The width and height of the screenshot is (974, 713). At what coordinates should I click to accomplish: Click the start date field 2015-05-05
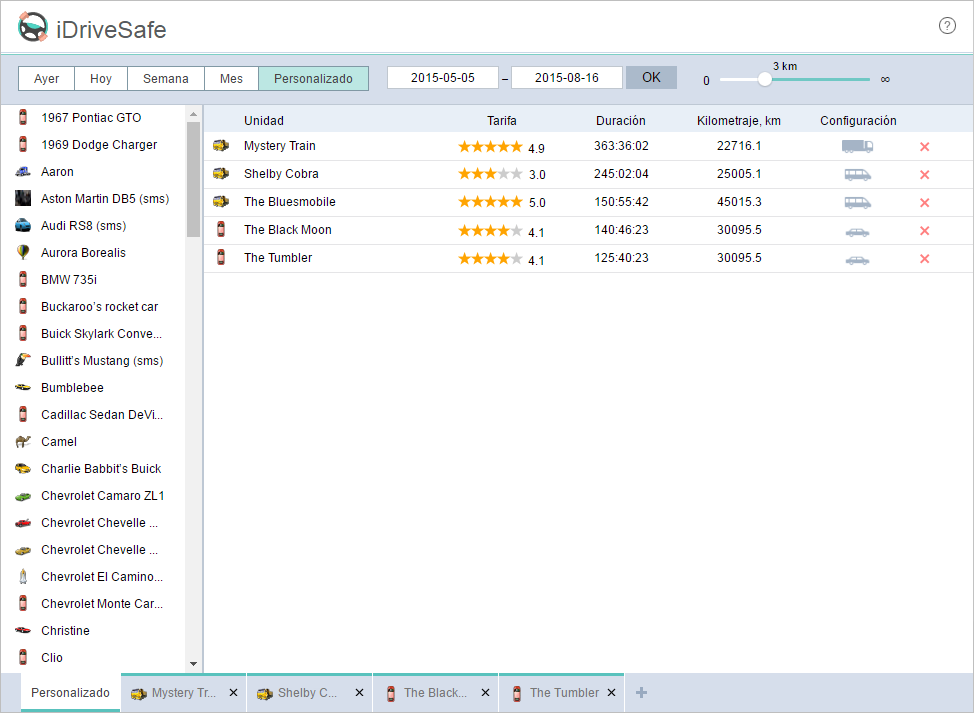click(x=443, y=78)
